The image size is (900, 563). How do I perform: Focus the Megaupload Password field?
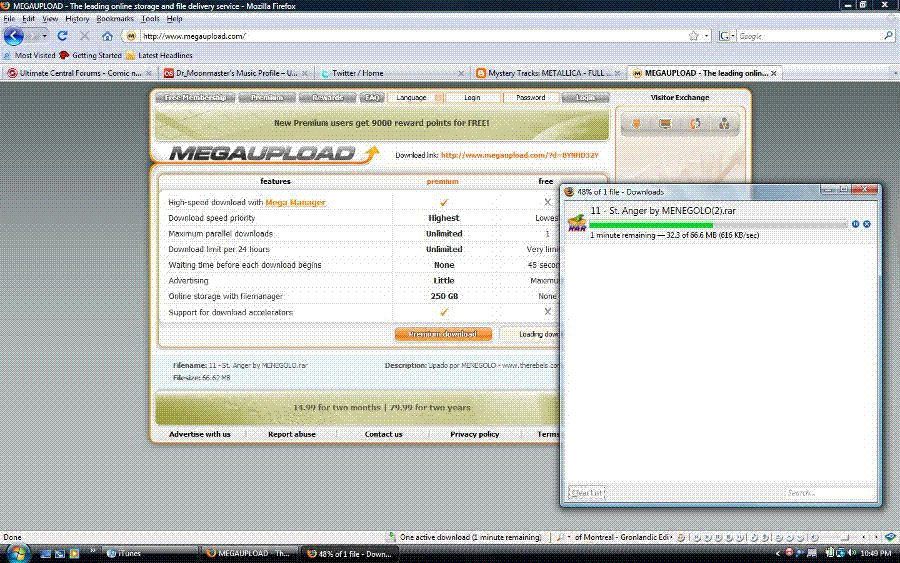[x=531, y=98]
